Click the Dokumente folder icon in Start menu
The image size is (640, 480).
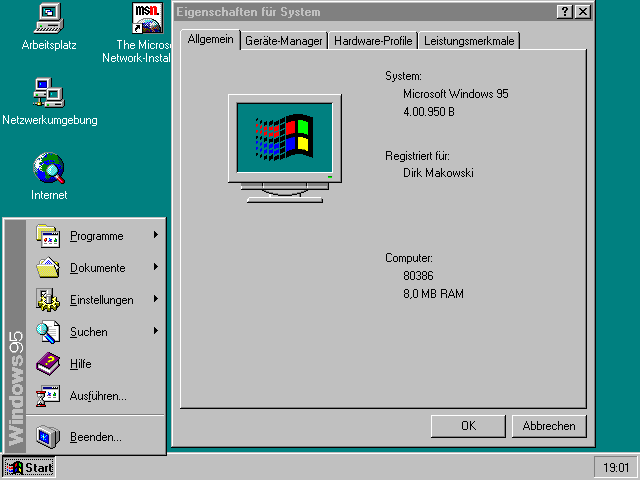pyautogui.click(x=48, y=268)
